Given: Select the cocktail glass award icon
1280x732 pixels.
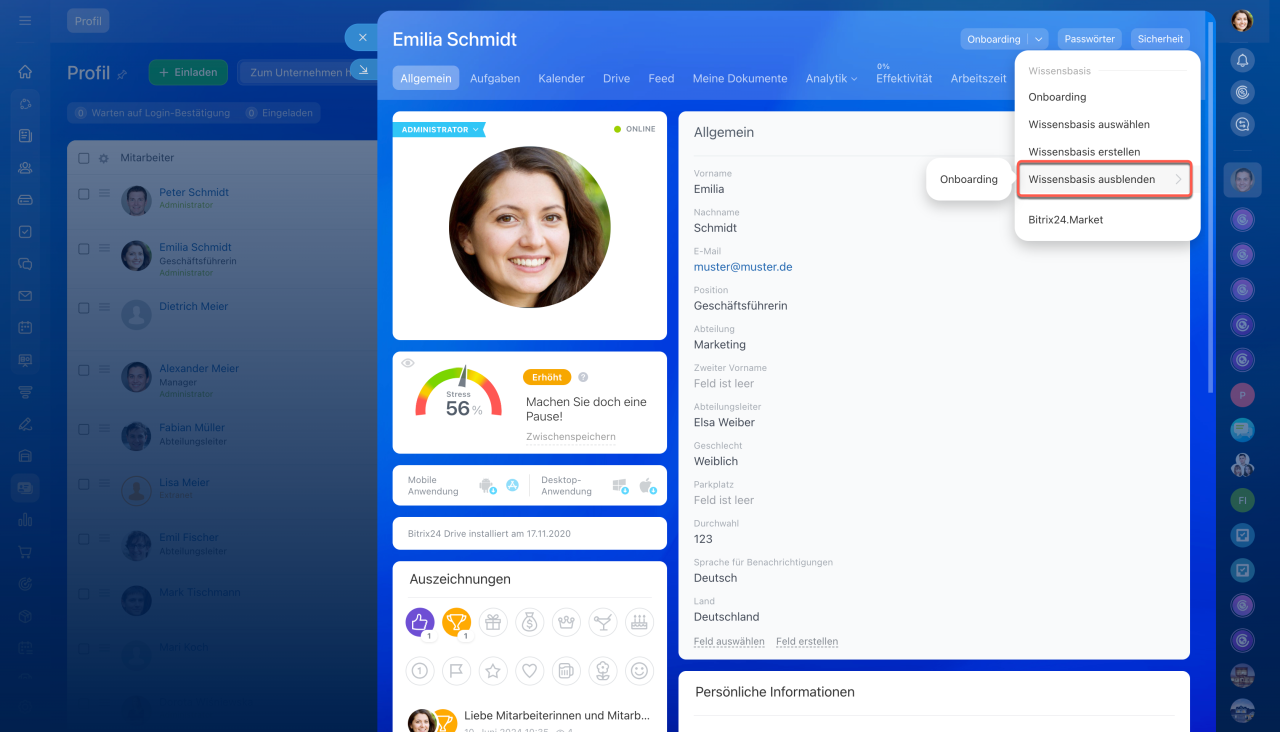Looking at the screenshot, I should pos(603,622).
